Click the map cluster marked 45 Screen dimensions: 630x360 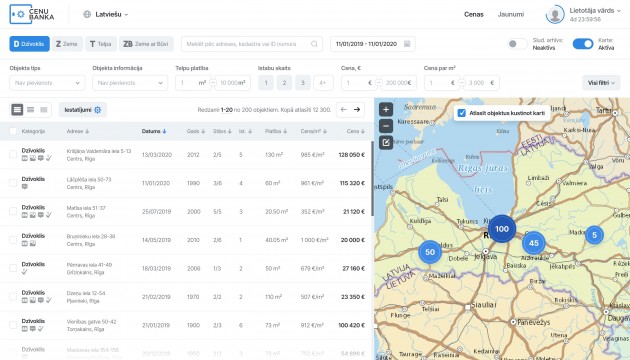[534, 243]
